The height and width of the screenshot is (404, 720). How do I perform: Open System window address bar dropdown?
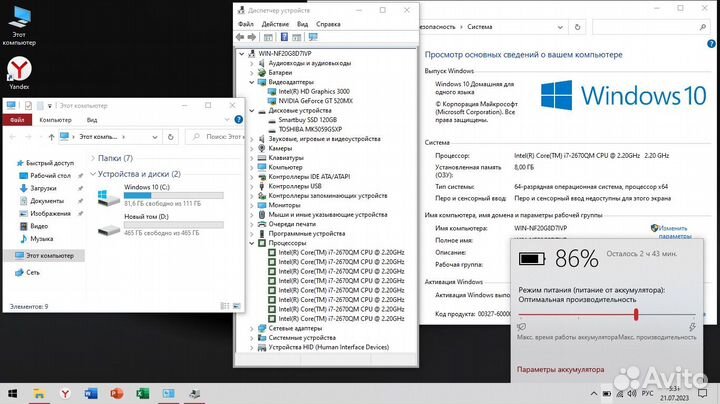point(560,27)
